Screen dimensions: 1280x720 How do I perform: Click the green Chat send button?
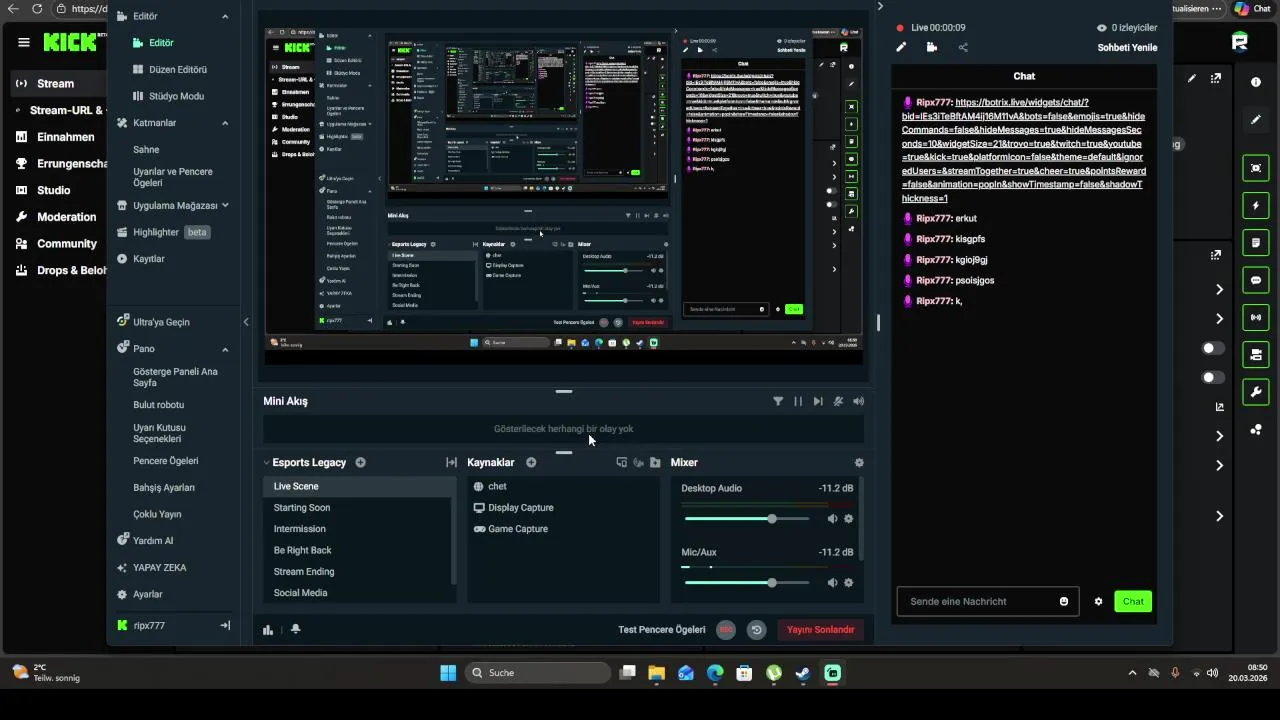1133,602
